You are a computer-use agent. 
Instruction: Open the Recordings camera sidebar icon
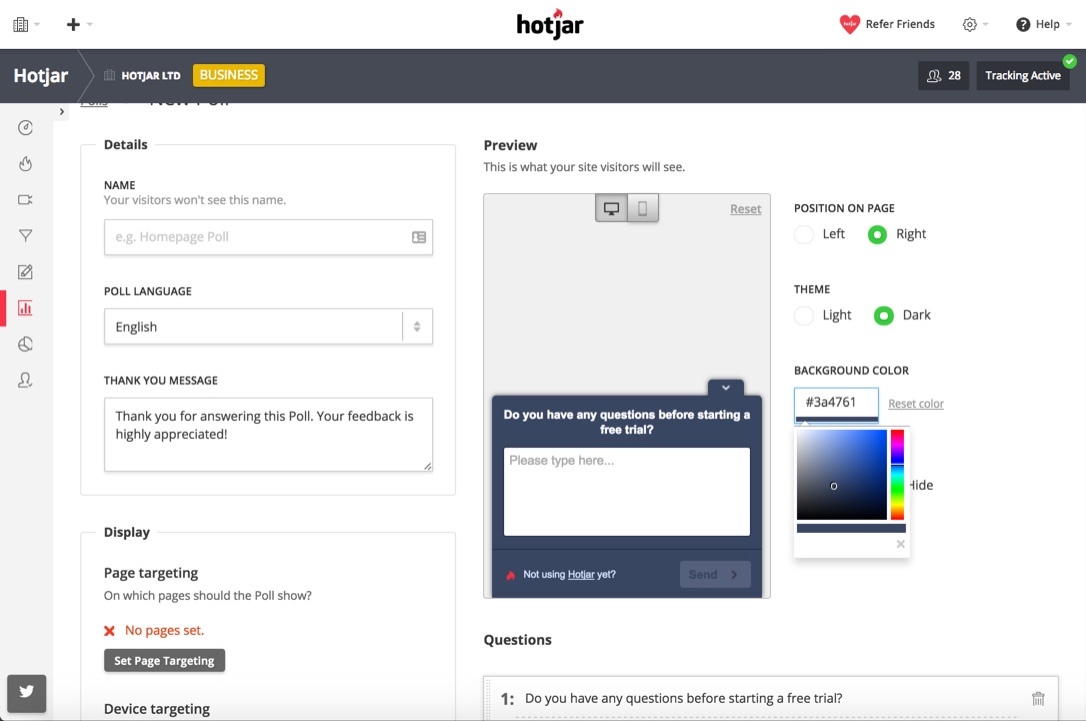[x=26, y=199]
